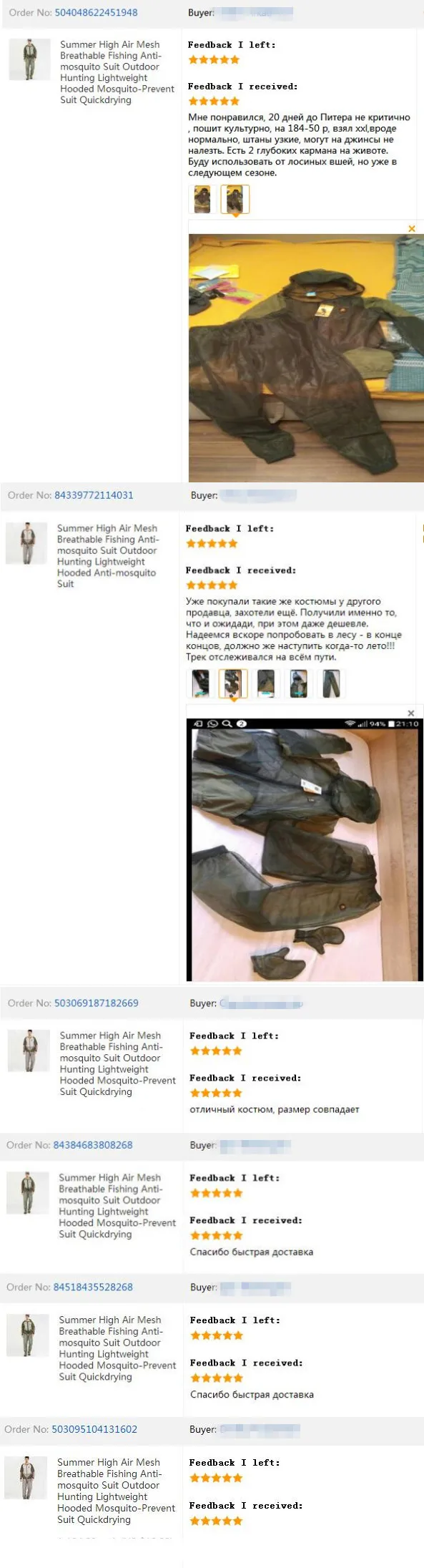Open product title link for order 84518435528268

click(117, 1348)
